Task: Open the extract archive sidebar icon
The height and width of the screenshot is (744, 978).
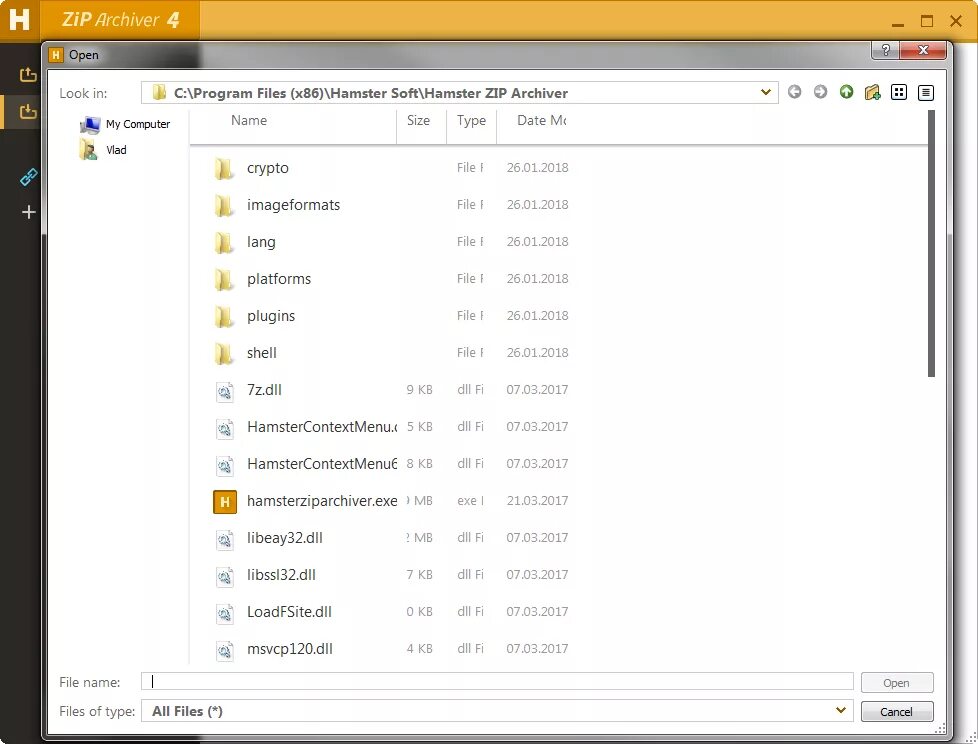Action: click(28, 75)
